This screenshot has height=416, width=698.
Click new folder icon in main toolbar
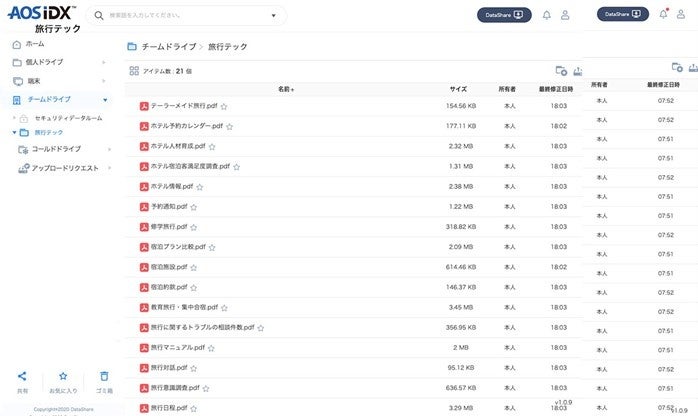(561, 71)
